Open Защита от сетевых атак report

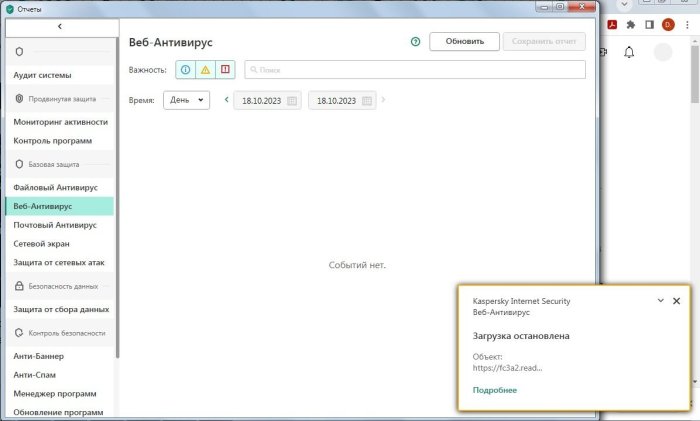pyautogui.click(x=60, y=263)
